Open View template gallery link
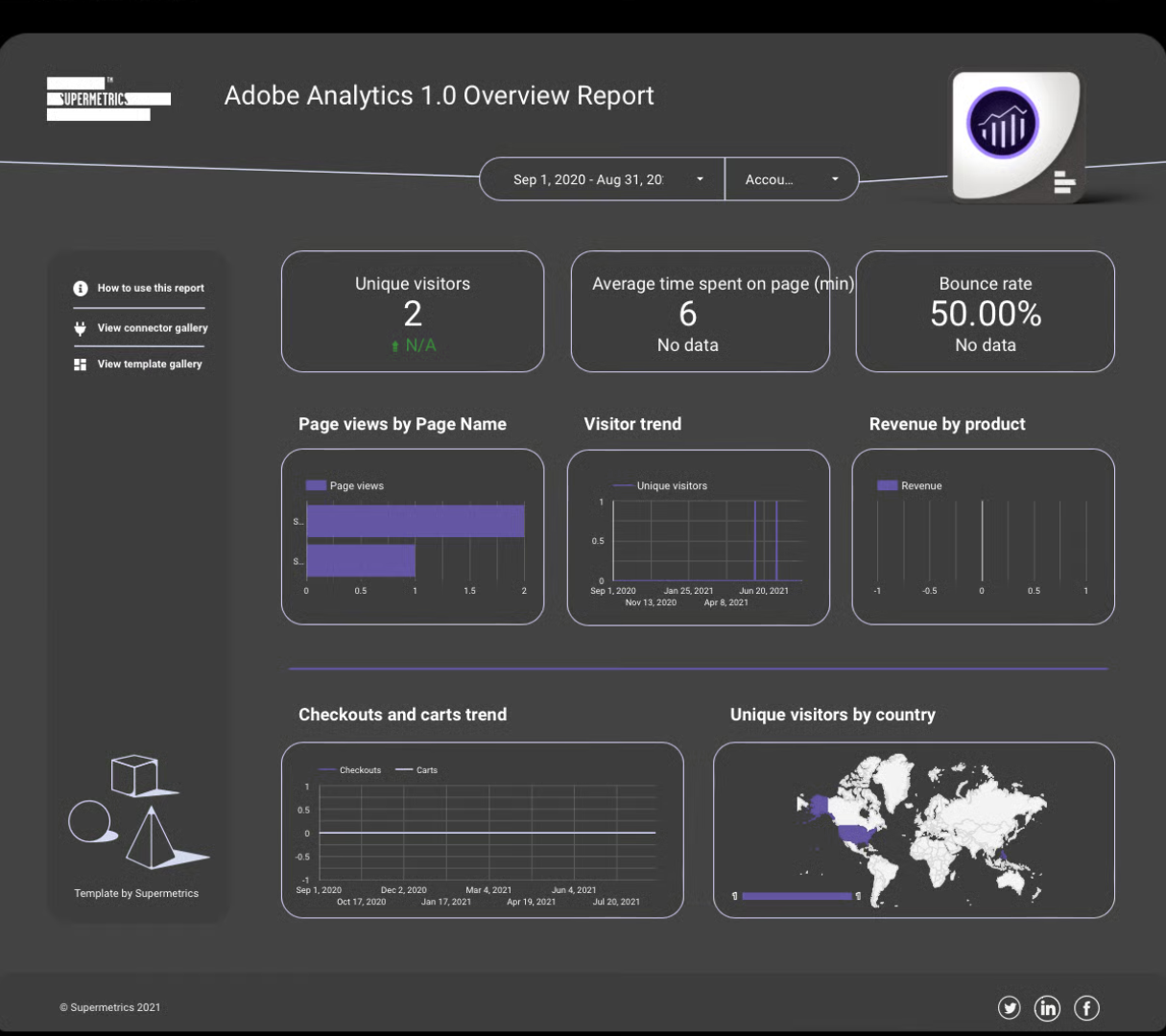Screen dimensions: 1166x1036 tap(150, 365)
